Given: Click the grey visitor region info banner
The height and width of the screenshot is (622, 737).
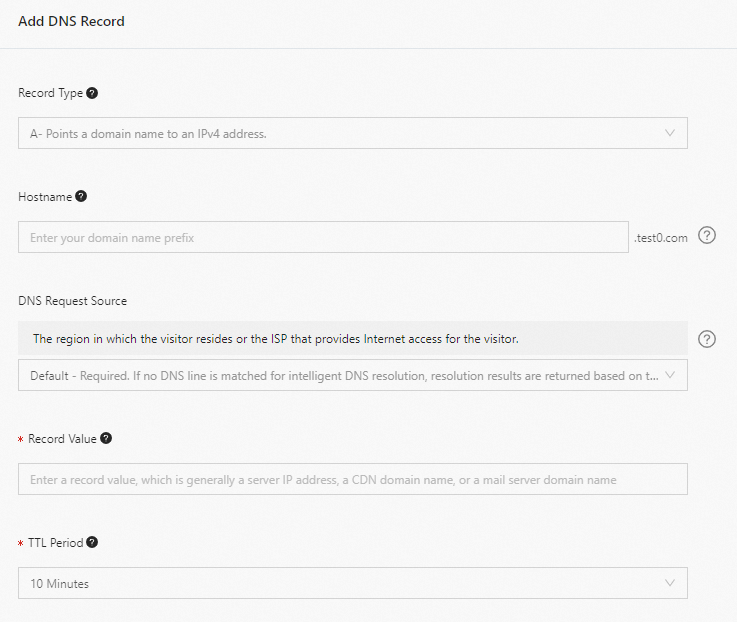Looking at the screenshot, I should [x=352, y=339].
